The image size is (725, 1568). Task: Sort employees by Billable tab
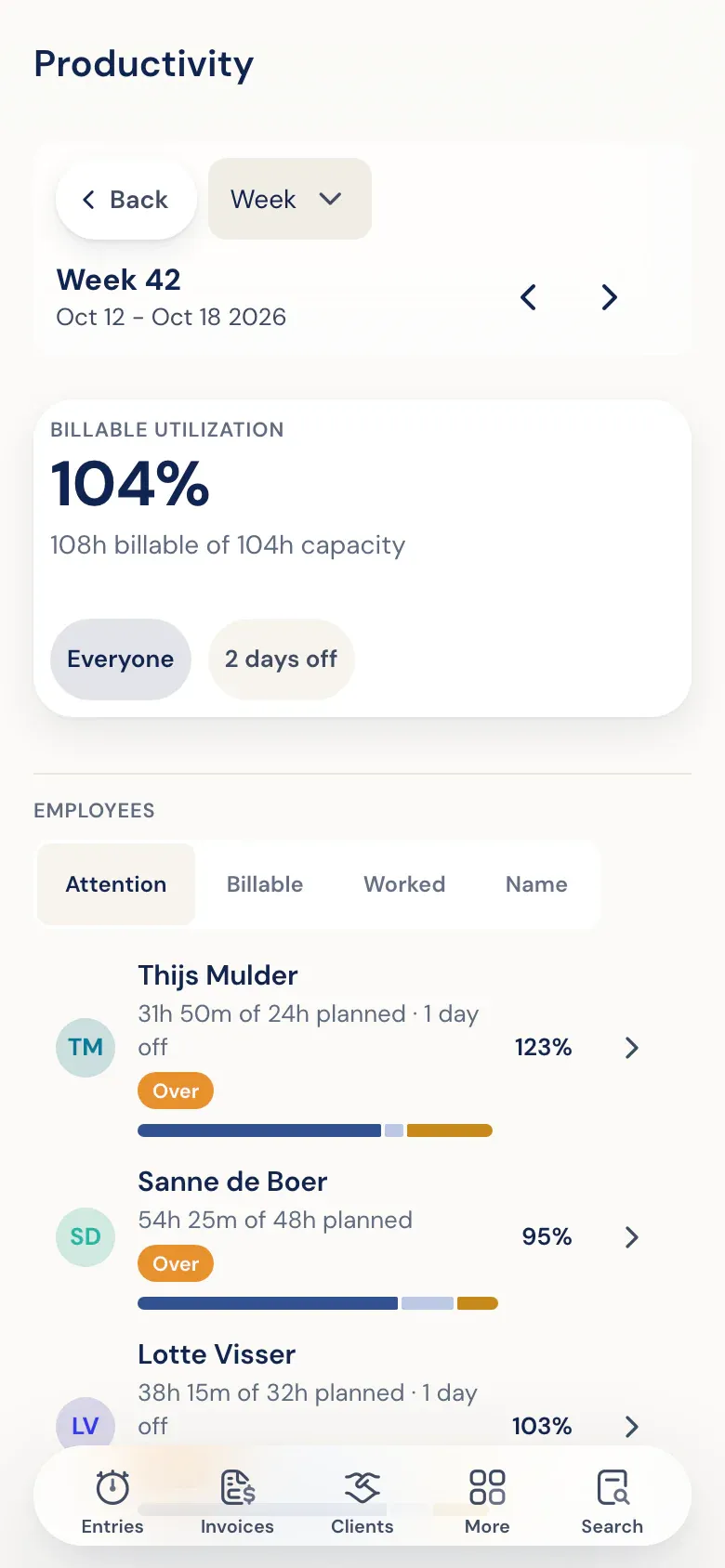point(265,884)
